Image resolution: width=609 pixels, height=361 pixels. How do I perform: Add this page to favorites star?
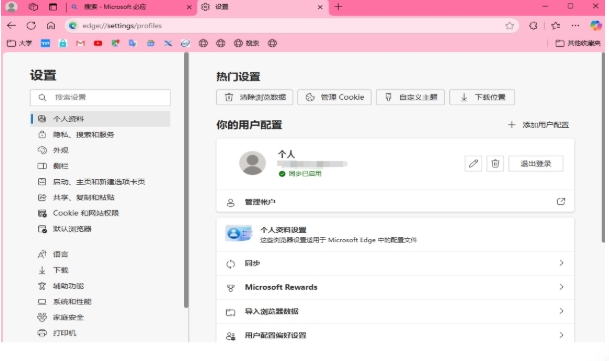[x=510, y=26]
